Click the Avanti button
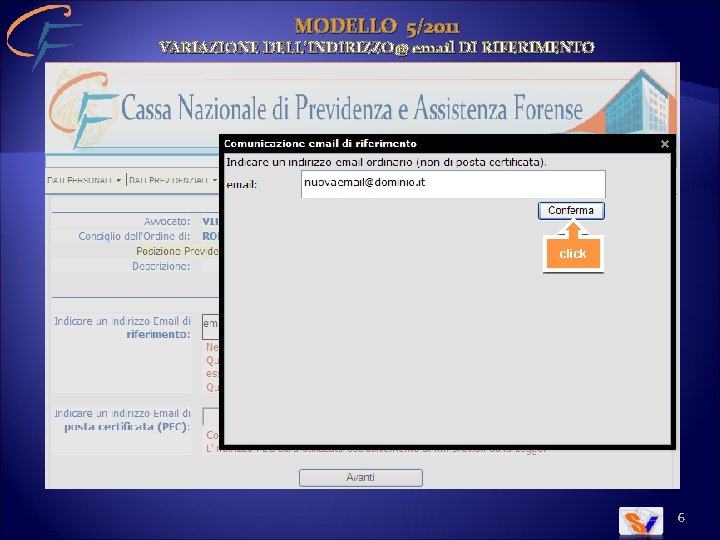 [x=360, y=478]
